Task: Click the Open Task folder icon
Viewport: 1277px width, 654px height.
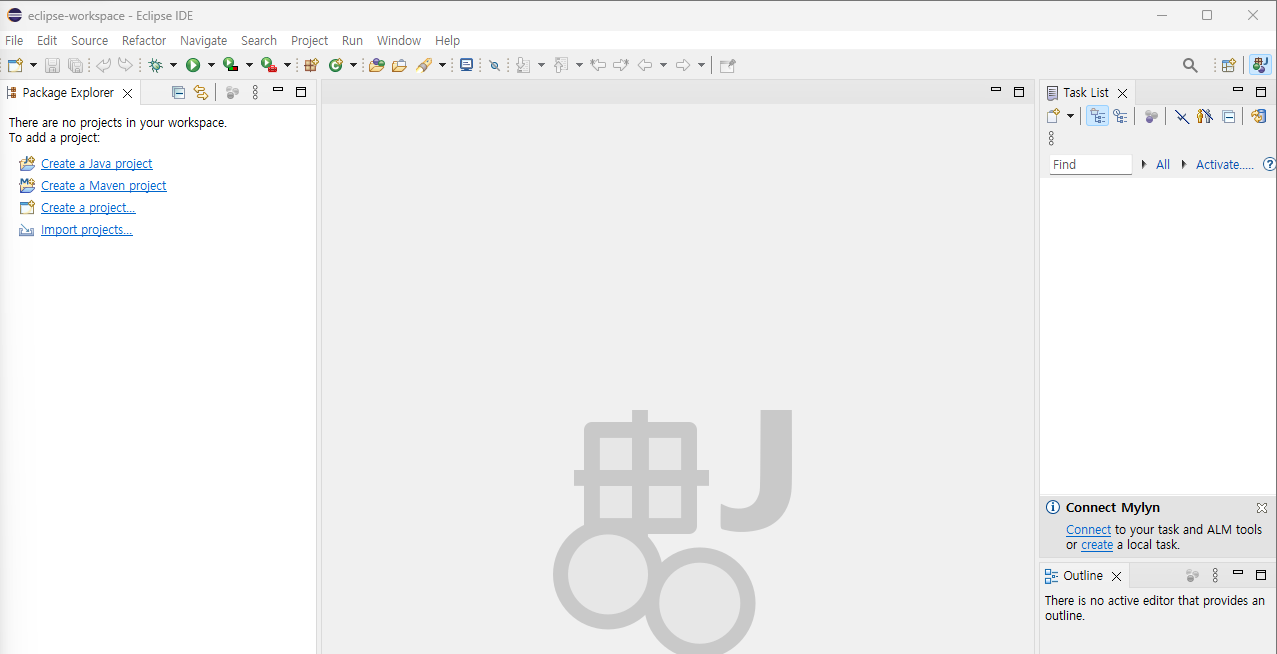Action: 399,65
